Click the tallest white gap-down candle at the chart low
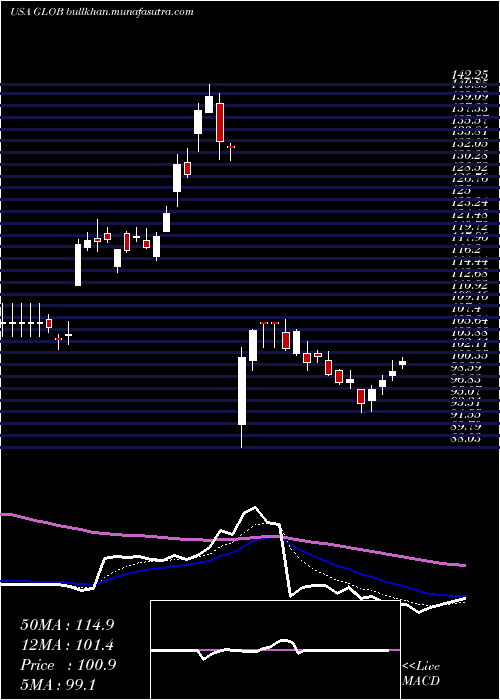 pos(242,391)
